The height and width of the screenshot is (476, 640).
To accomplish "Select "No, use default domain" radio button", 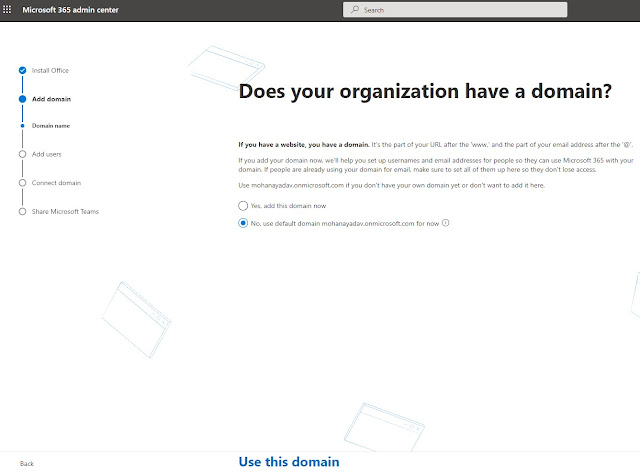I will click(243, 223).
